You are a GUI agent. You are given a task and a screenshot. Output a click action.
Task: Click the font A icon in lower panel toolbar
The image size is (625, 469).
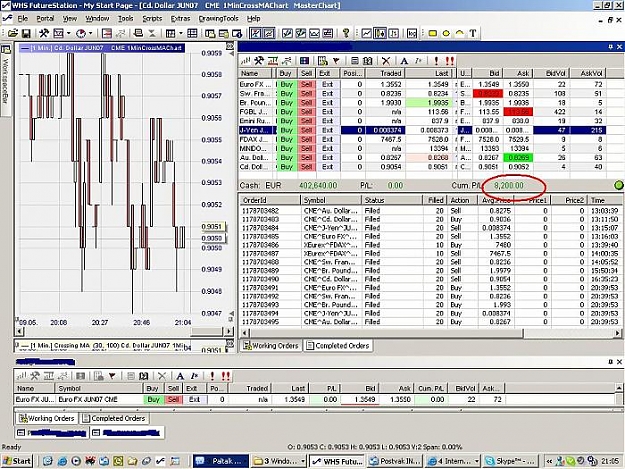click(180, 376)
